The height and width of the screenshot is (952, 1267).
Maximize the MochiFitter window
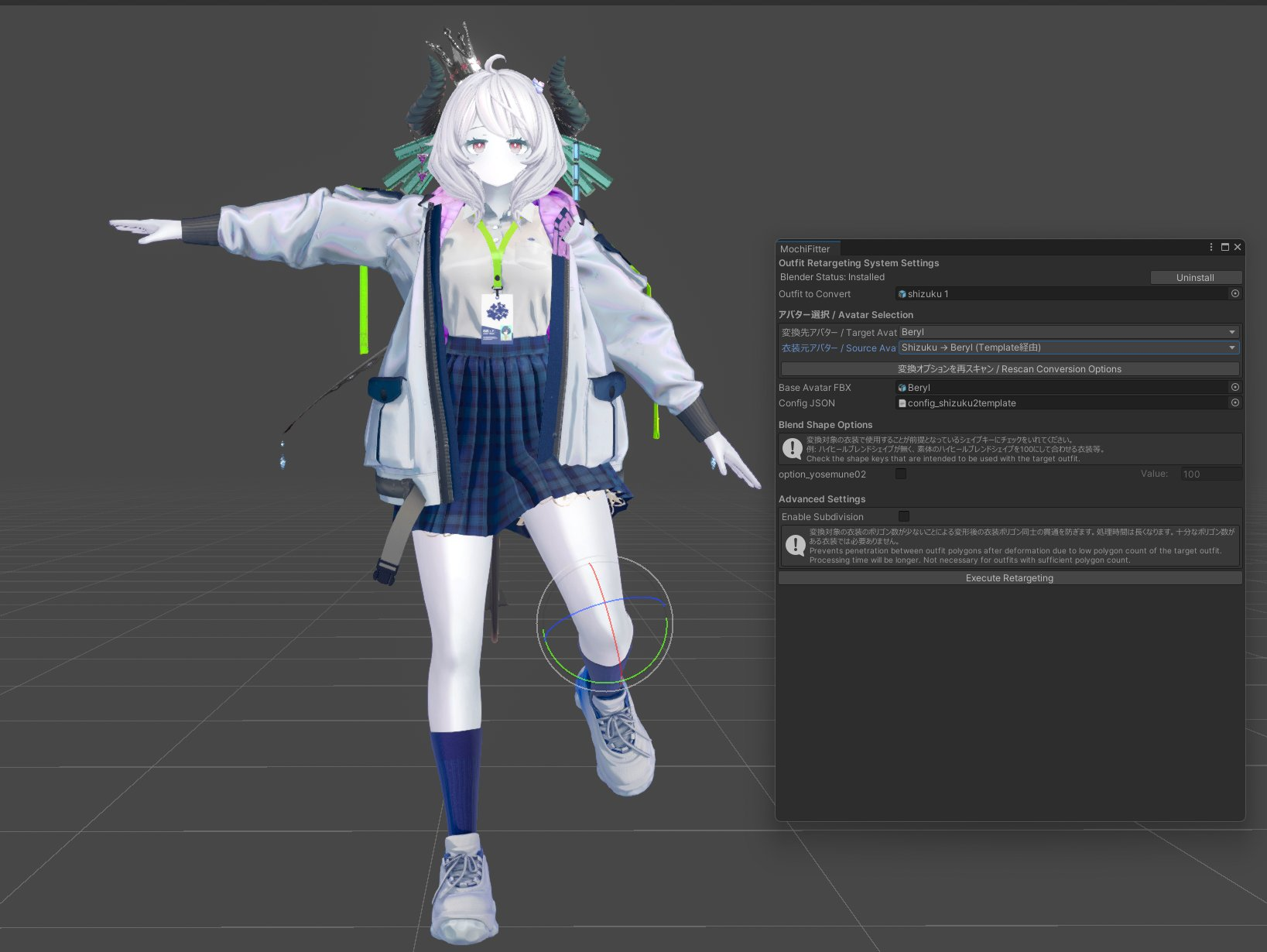pyautogui.click(x=1225, y=247)
